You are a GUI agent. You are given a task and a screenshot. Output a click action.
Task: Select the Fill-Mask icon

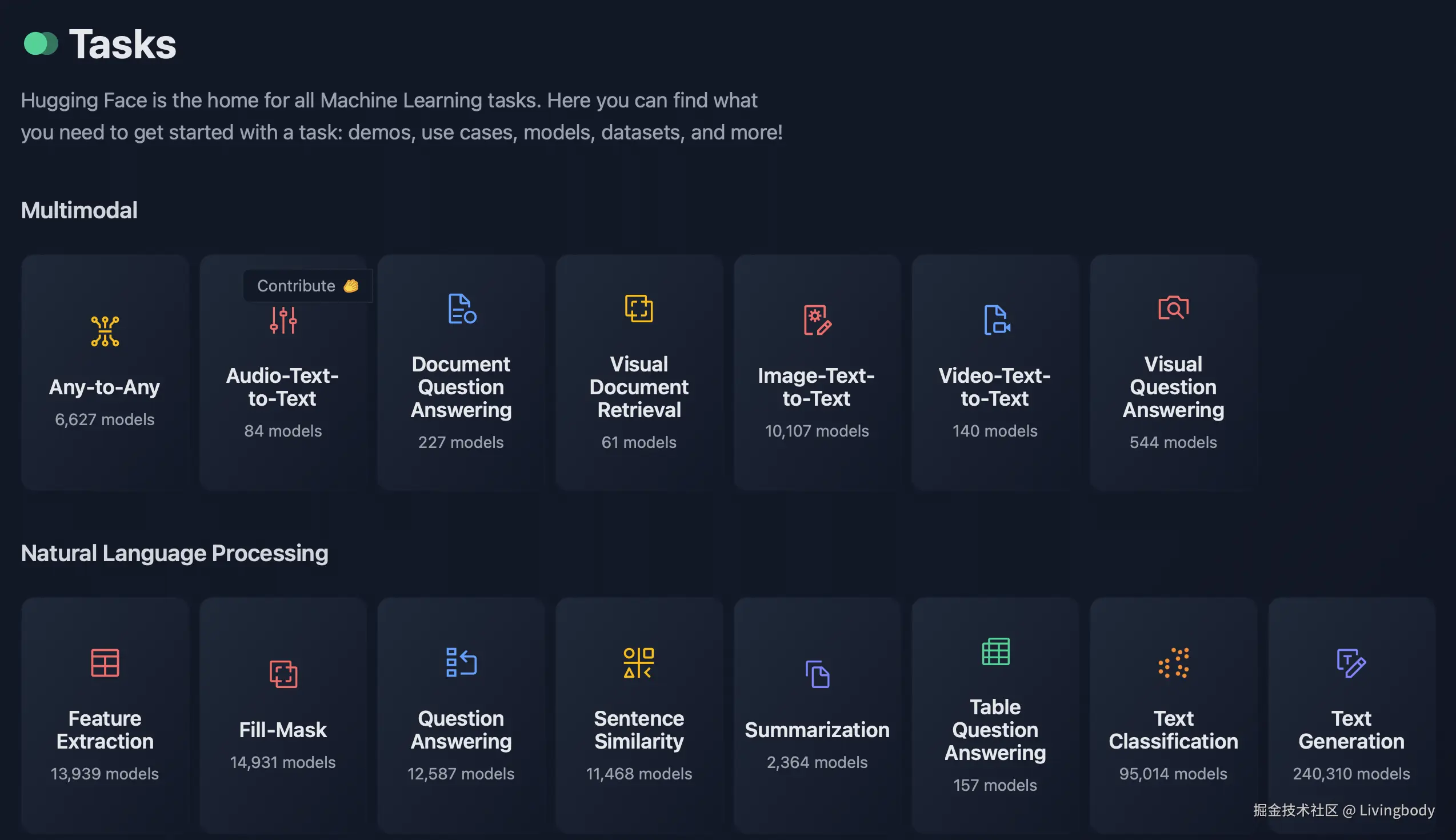[283, 674]
